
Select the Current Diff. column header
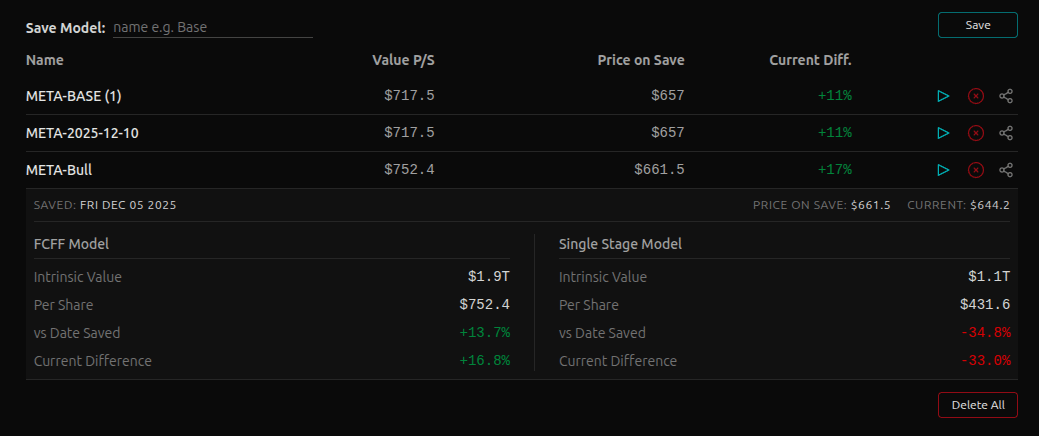coord(810,60)
